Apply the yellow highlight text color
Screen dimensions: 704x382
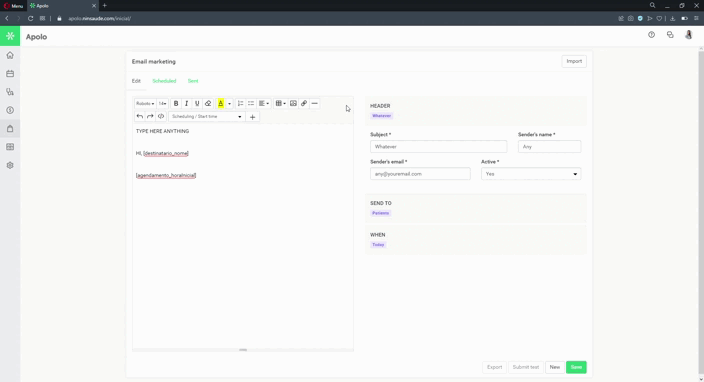(x=220, y=104)
